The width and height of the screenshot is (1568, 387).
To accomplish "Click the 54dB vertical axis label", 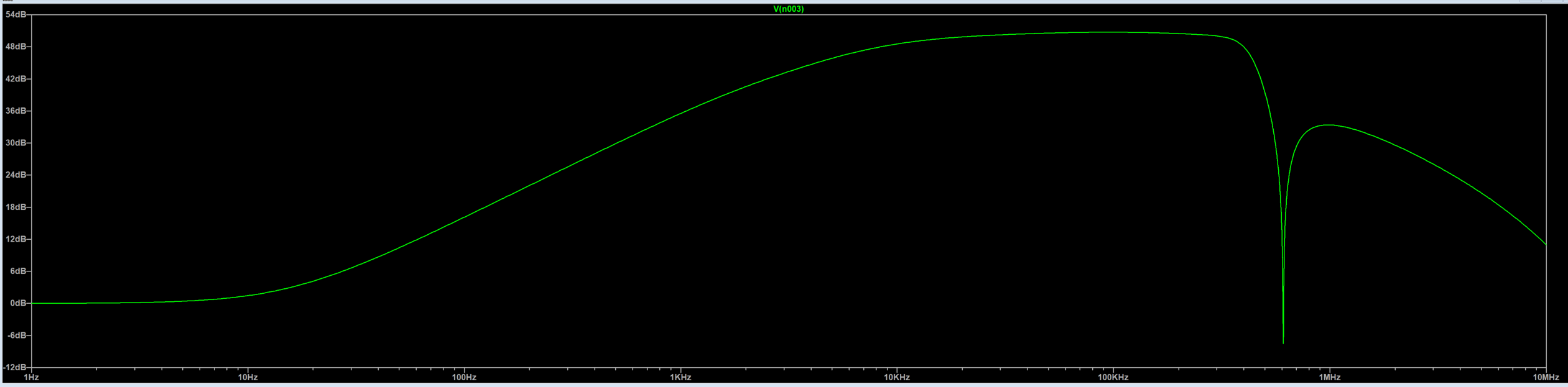I will coord(15,14).
